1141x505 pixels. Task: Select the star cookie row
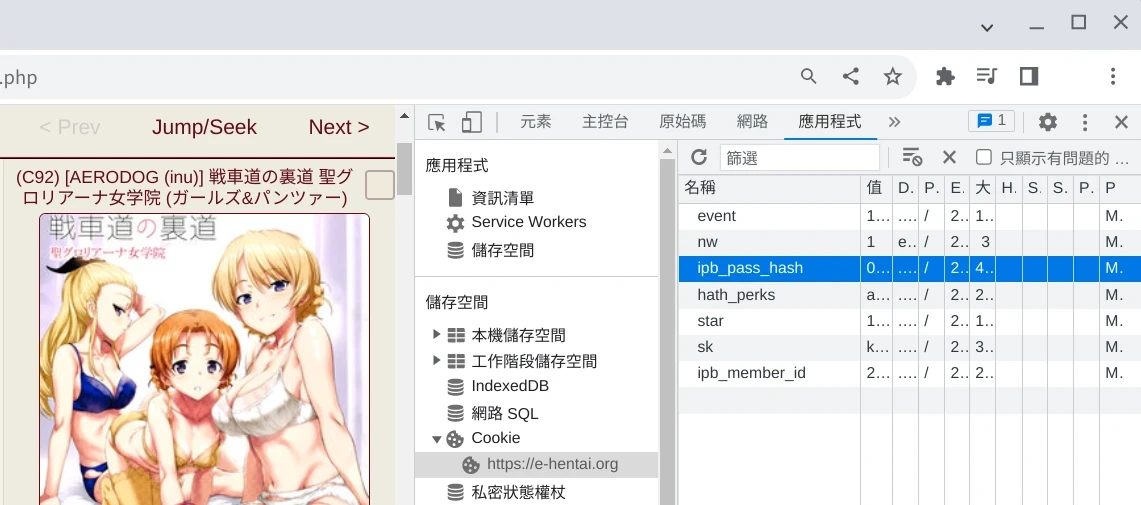[910, 321]
